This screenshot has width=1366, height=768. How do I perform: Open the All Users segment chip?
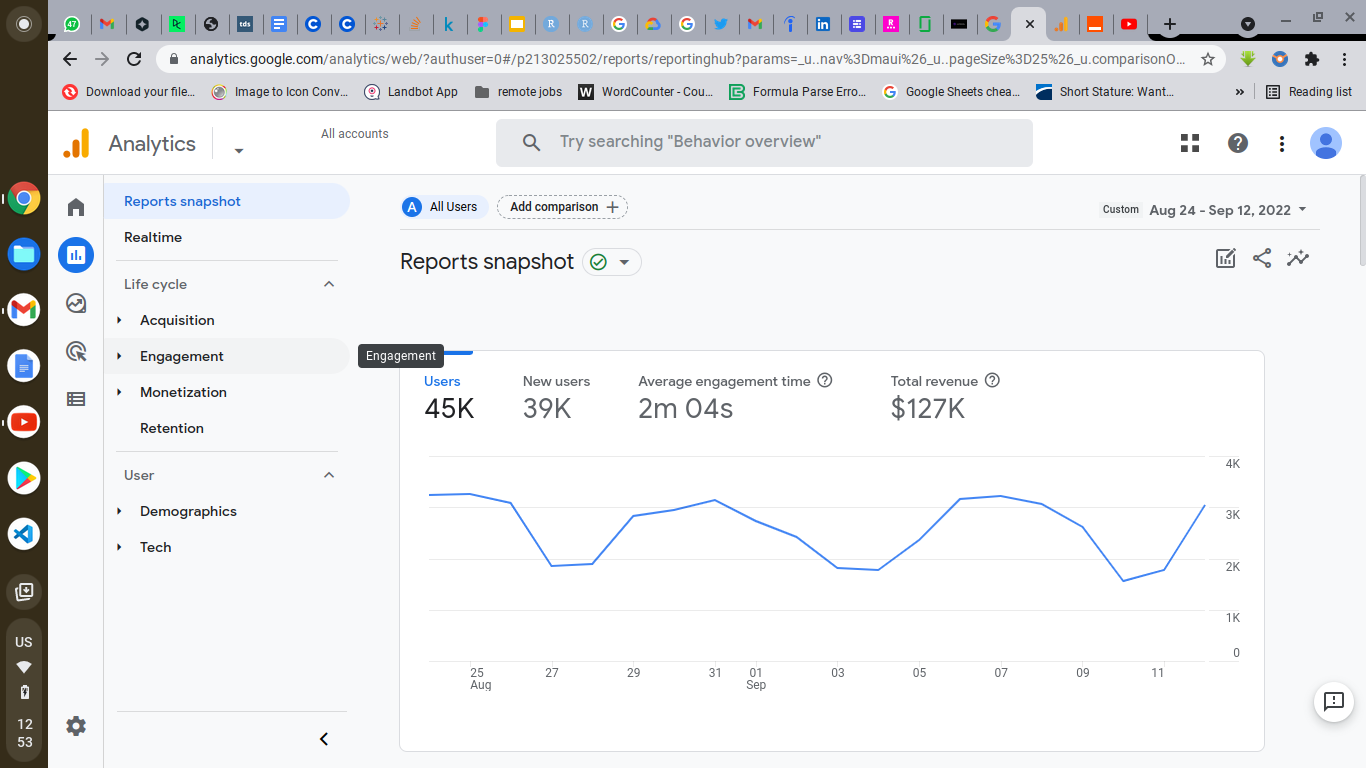pyautogui.click(x=443, y=207)
